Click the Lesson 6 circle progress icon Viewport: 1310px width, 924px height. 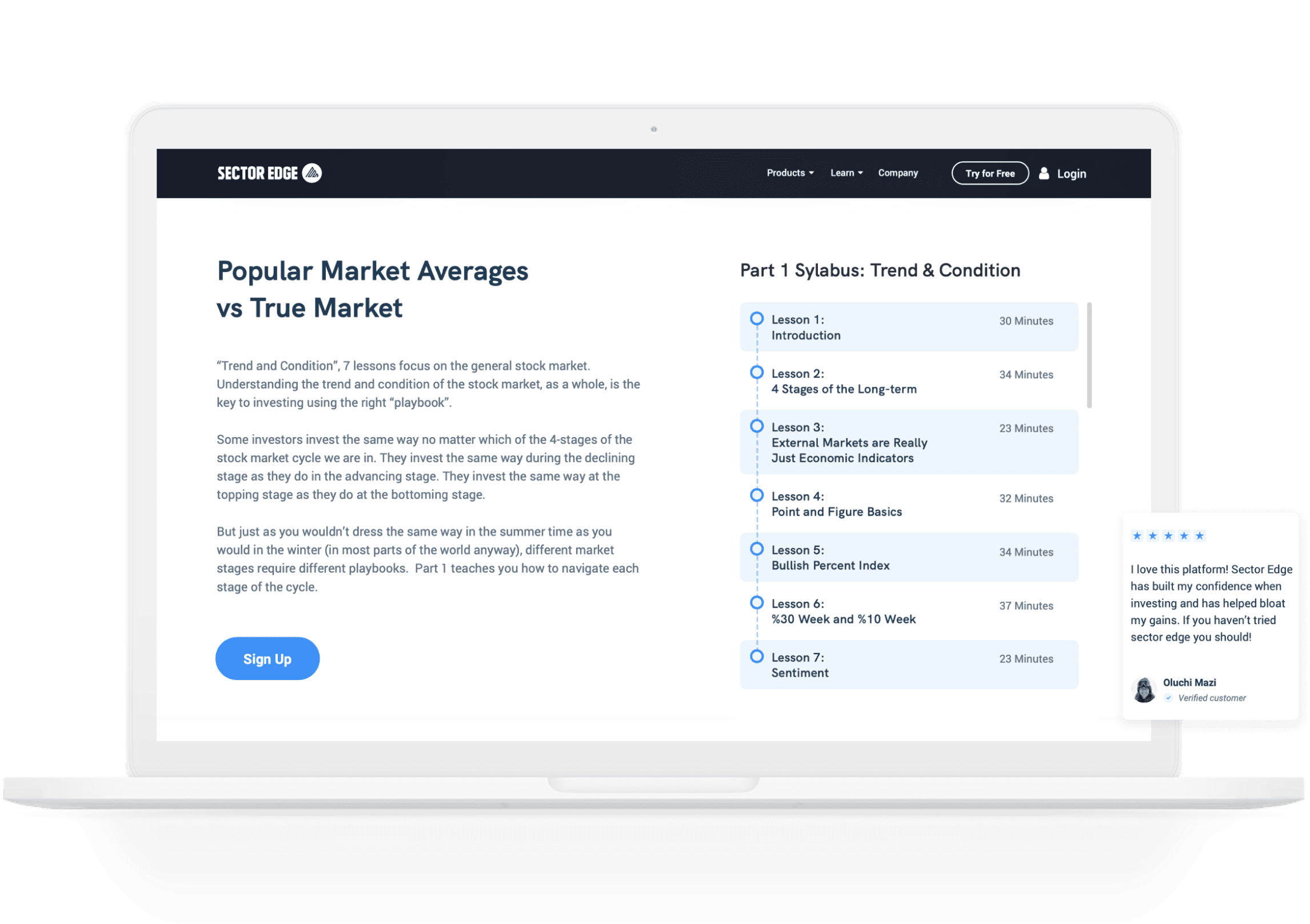pyautogui.click(x=757, y=605)
